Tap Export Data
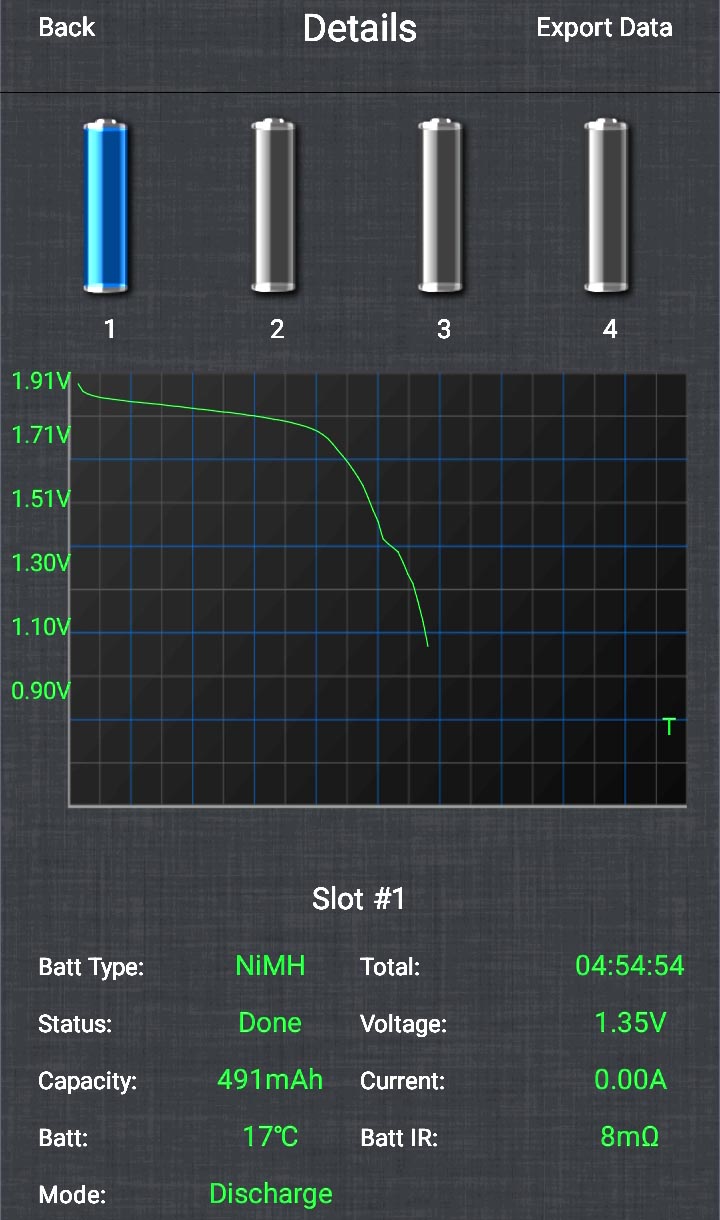This screenshot has width=720, height=1220. (x=604, y=28)
